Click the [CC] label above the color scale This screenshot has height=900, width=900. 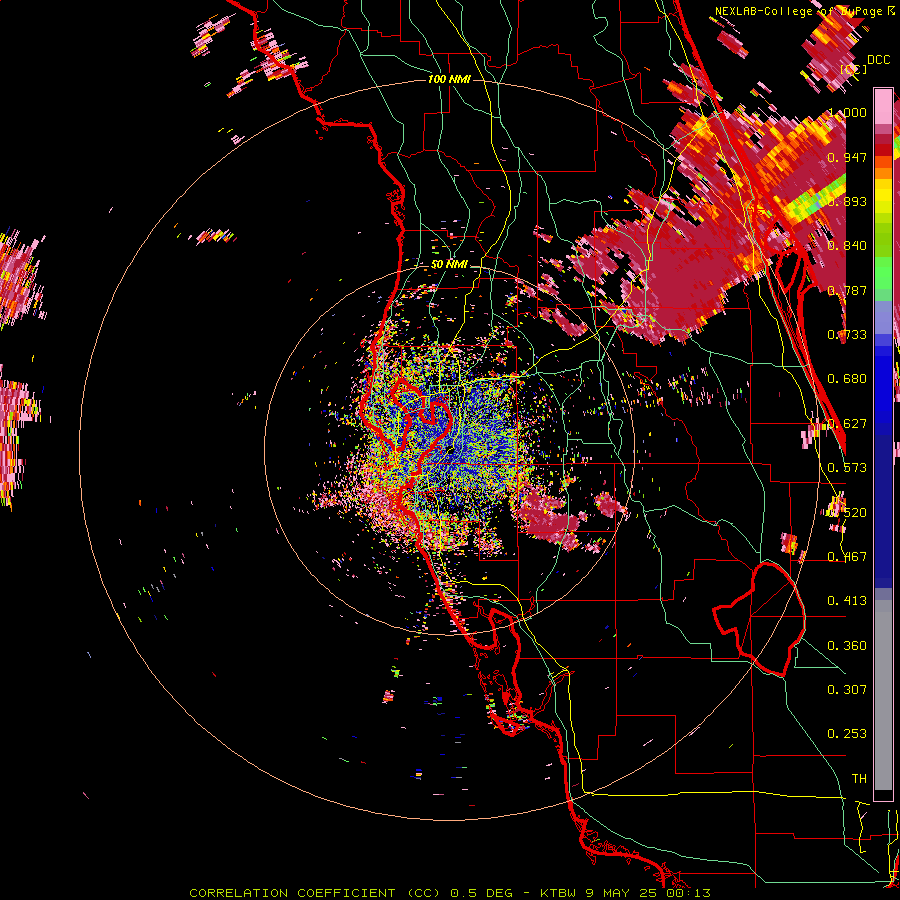tap(854, 69)
